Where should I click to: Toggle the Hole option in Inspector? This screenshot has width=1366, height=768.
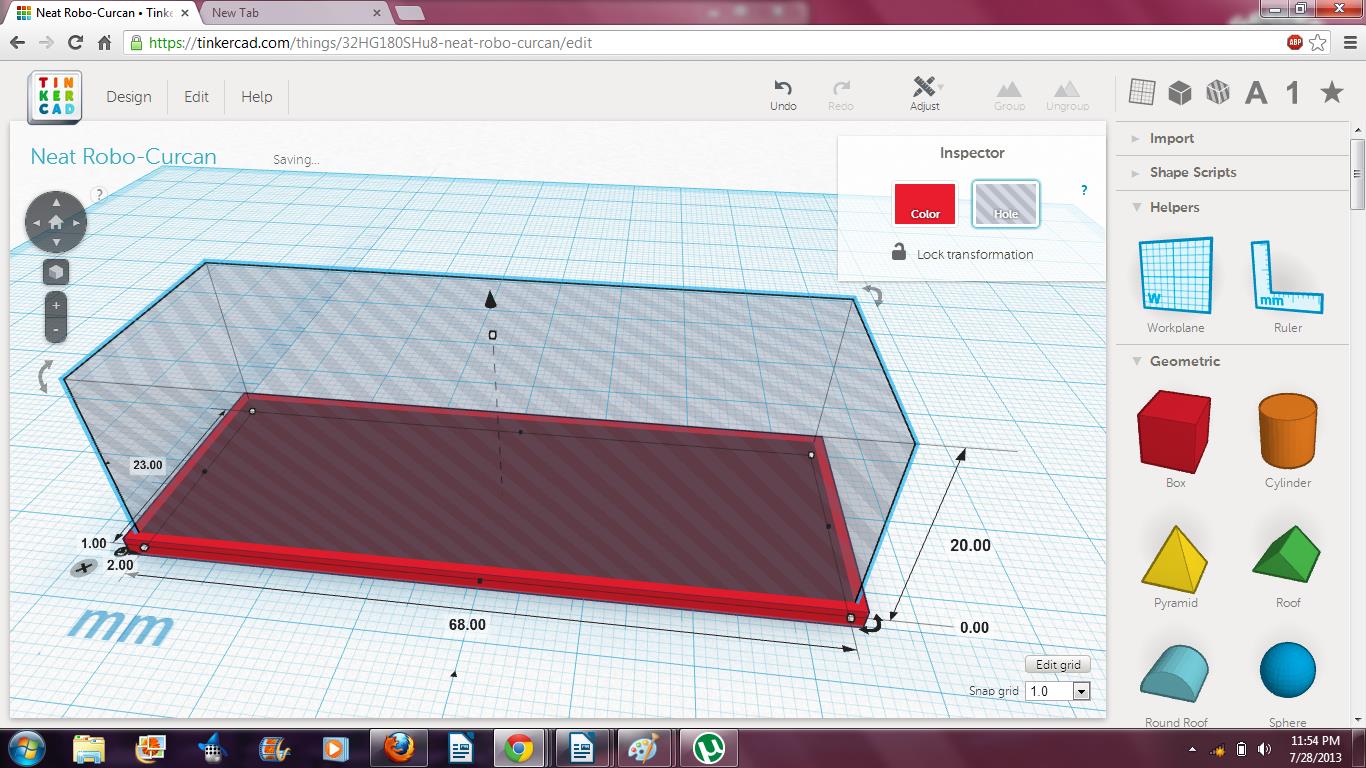point(1006,203)
